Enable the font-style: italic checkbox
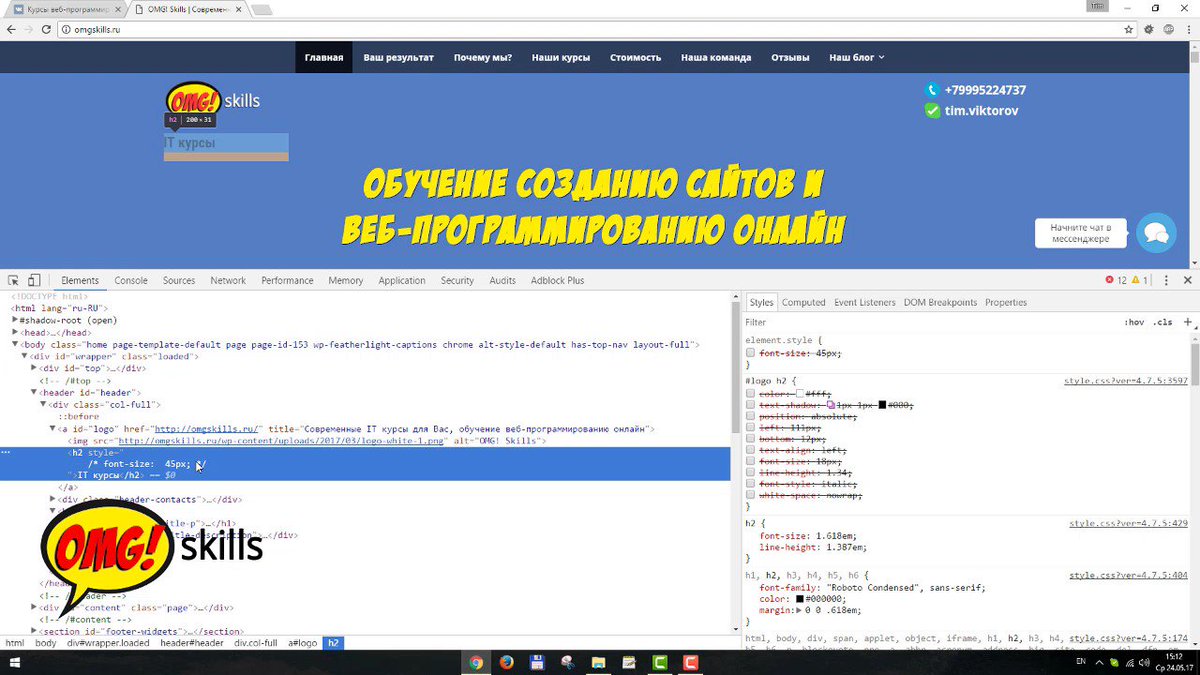 coord(751,484)
